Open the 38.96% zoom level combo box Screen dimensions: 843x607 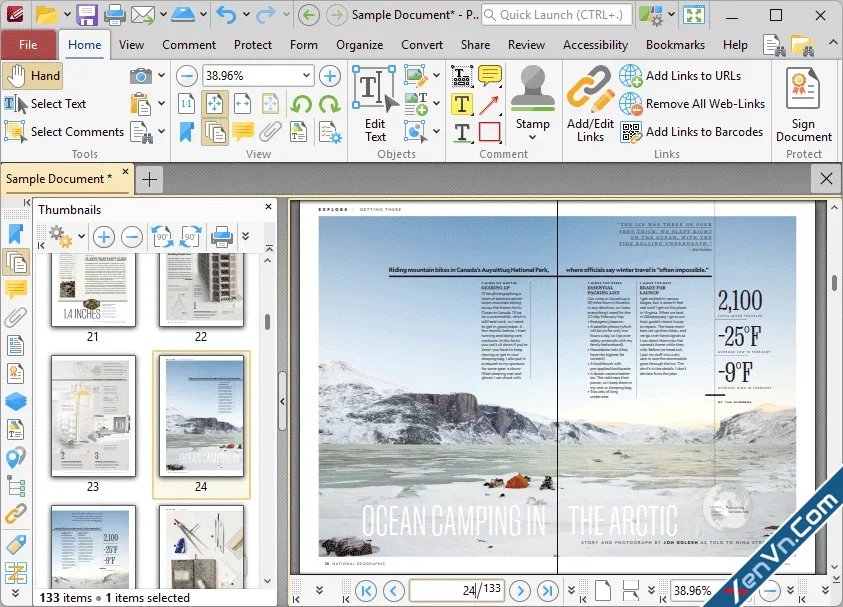pos(258,76)
